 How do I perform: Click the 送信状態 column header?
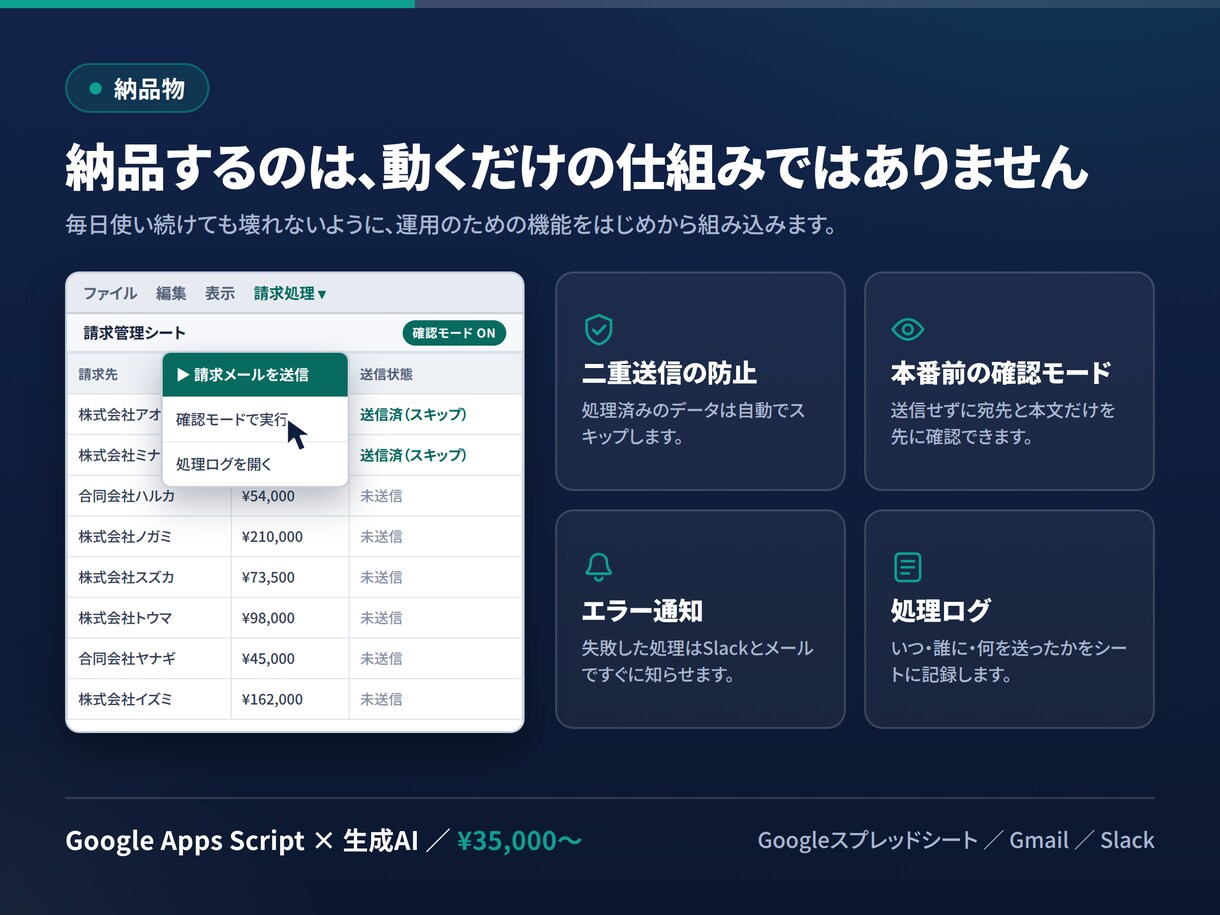coord(386,374)
